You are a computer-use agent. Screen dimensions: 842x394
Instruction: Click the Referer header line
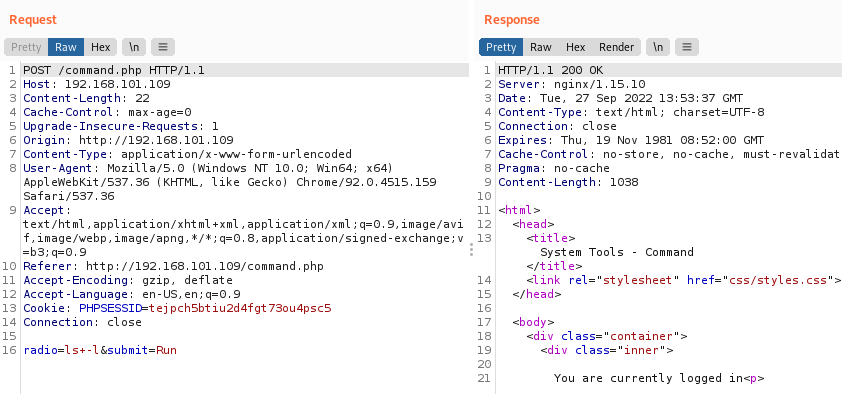pos(173,266)
